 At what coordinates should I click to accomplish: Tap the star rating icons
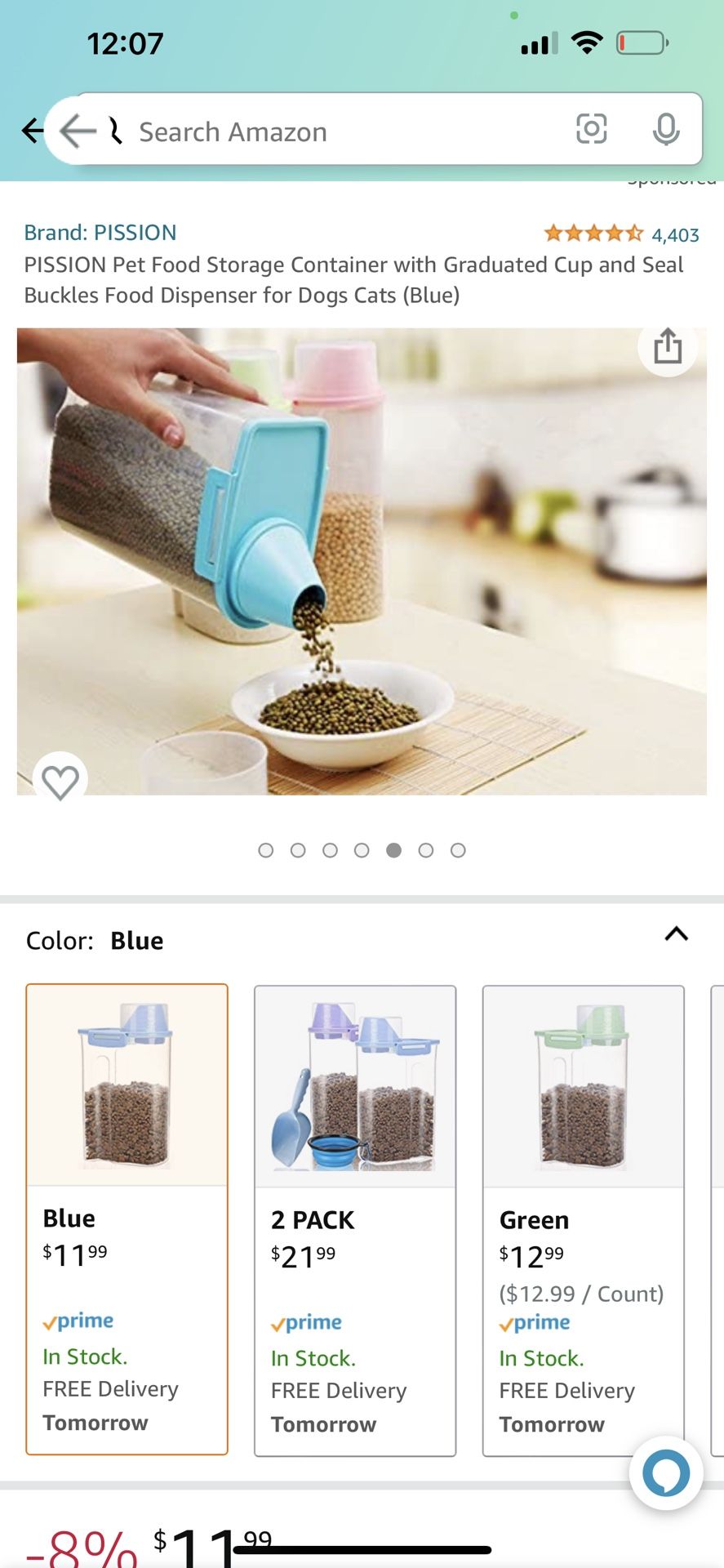coord(593,234)
